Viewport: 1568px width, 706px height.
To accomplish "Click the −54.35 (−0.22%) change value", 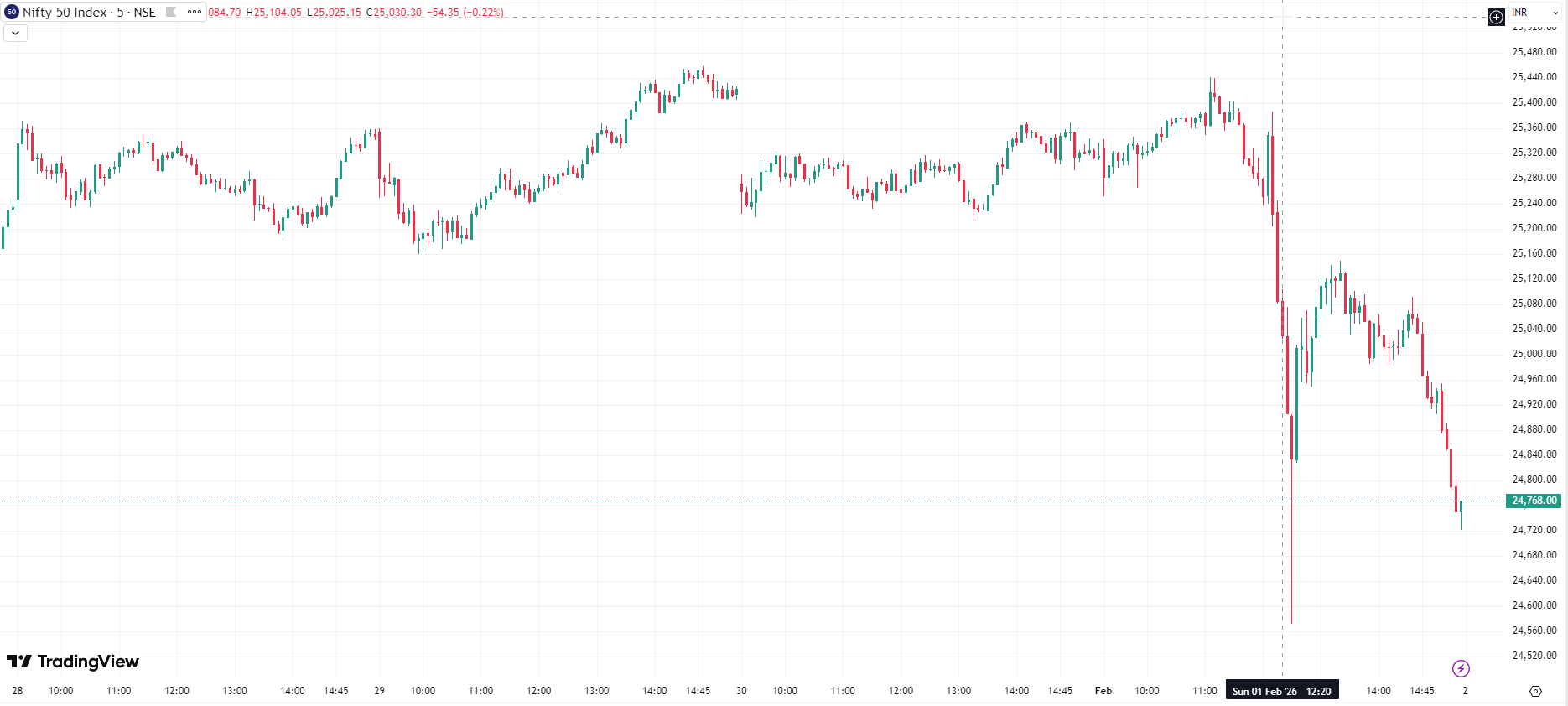I will coord(466,13).
